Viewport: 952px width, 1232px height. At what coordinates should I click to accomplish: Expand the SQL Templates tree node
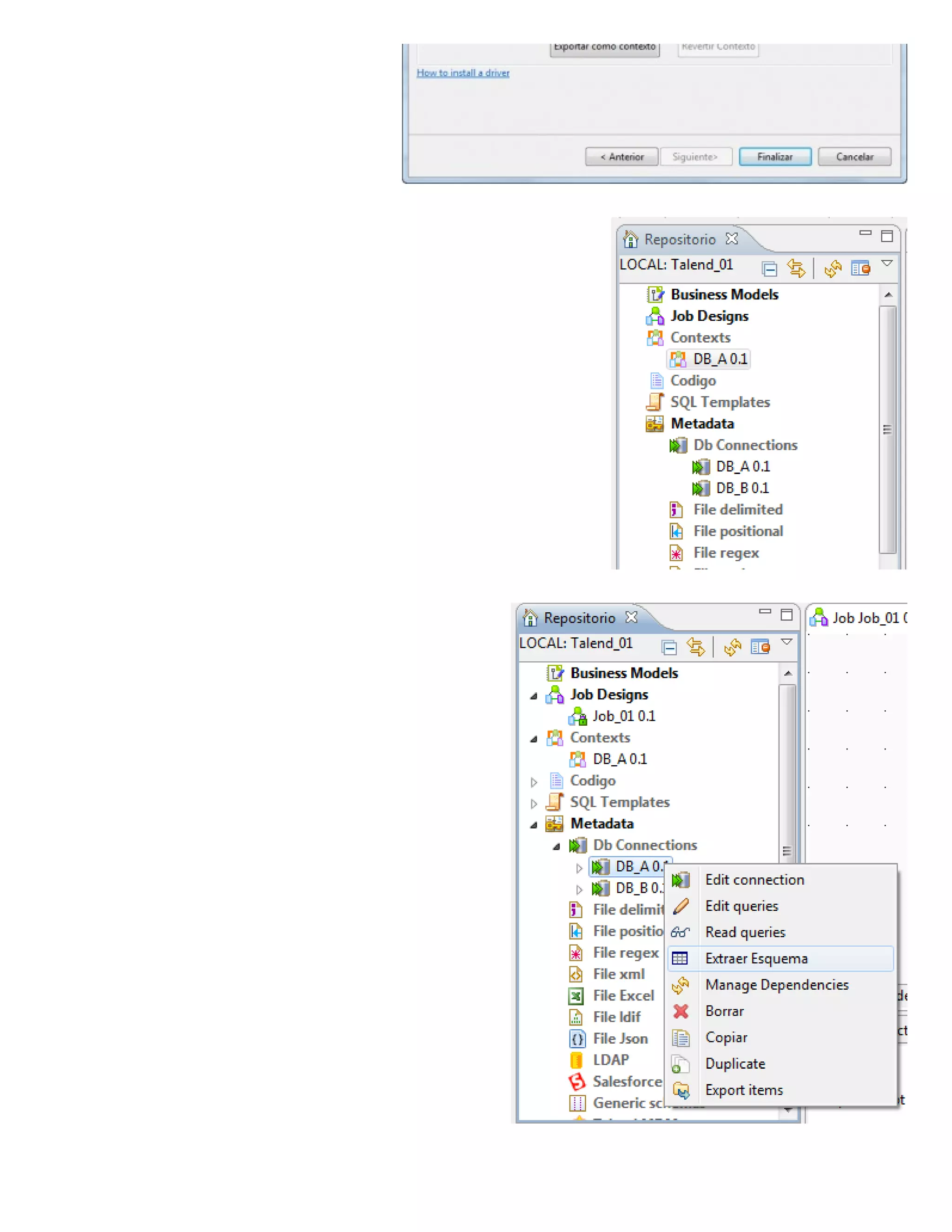[x=534, y=803]
